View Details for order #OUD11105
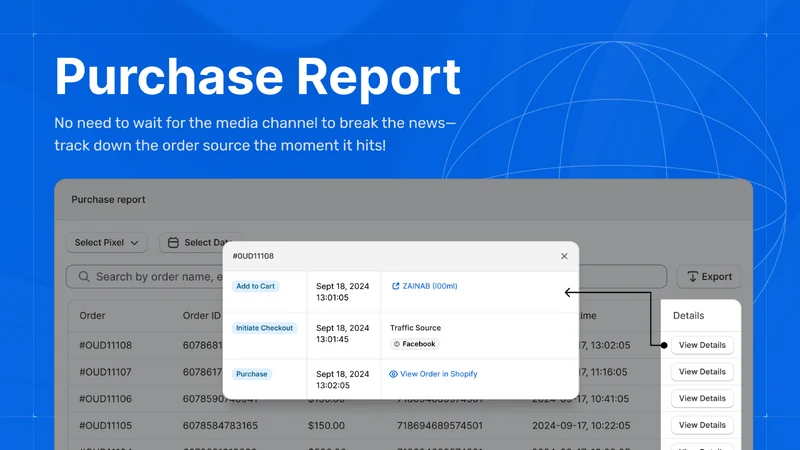The height and width of the screenshot is (450, 800). (x=702, y=424)
